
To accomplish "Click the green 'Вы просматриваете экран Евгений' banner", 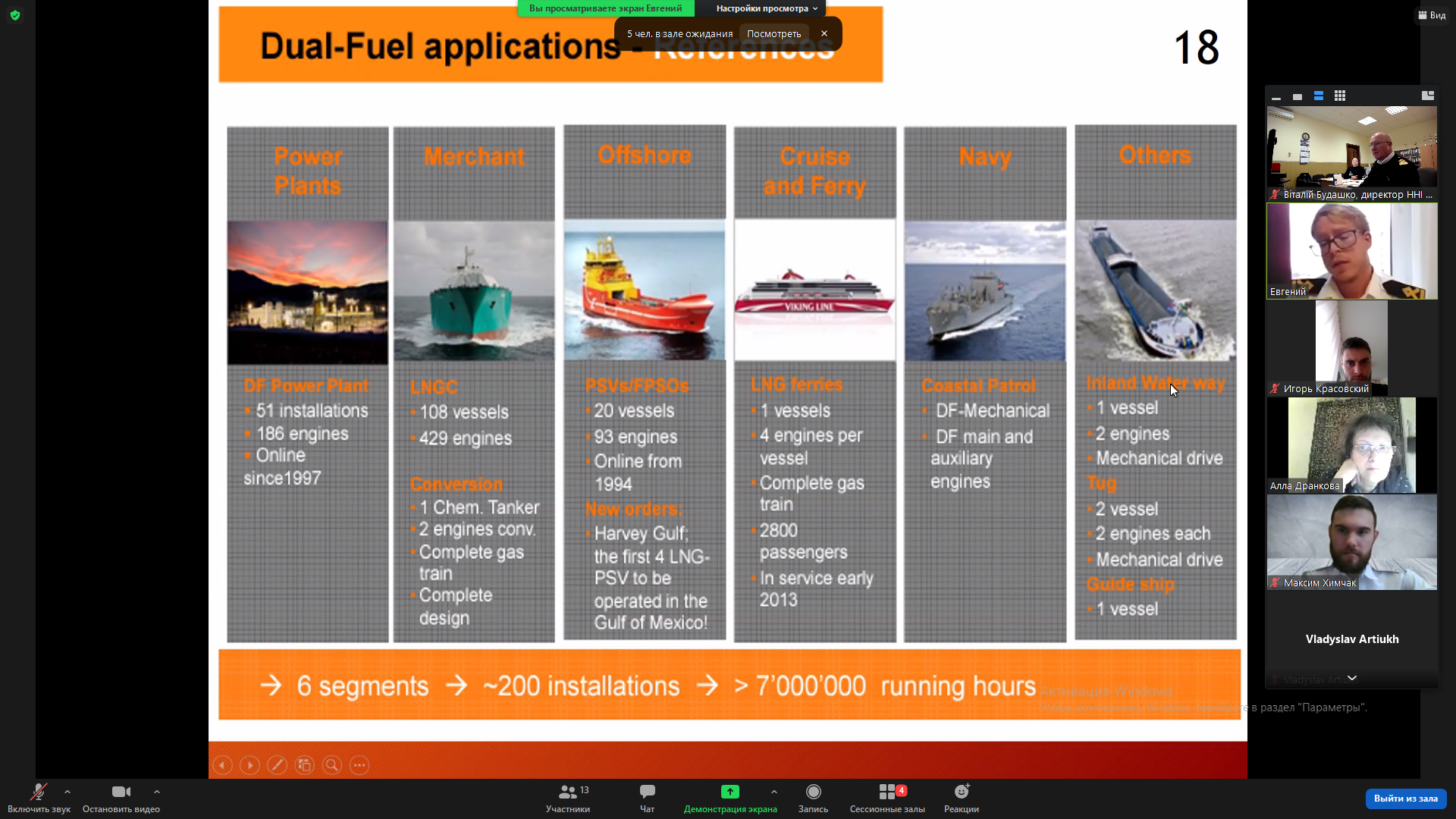I will [606, 8].
